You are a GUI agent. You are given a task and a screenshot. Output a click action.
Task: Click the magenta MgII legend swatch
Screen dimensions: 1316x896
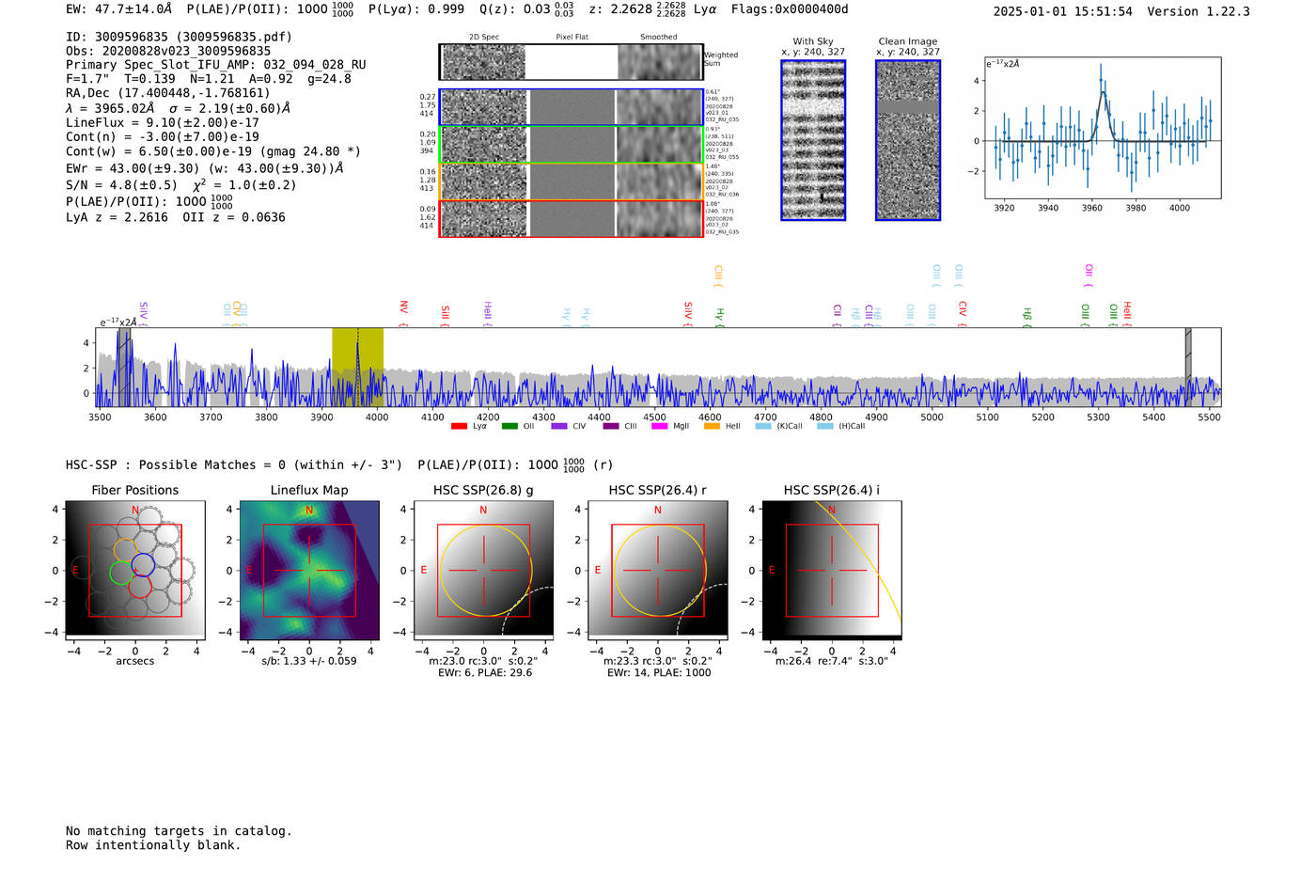[660, 426]
